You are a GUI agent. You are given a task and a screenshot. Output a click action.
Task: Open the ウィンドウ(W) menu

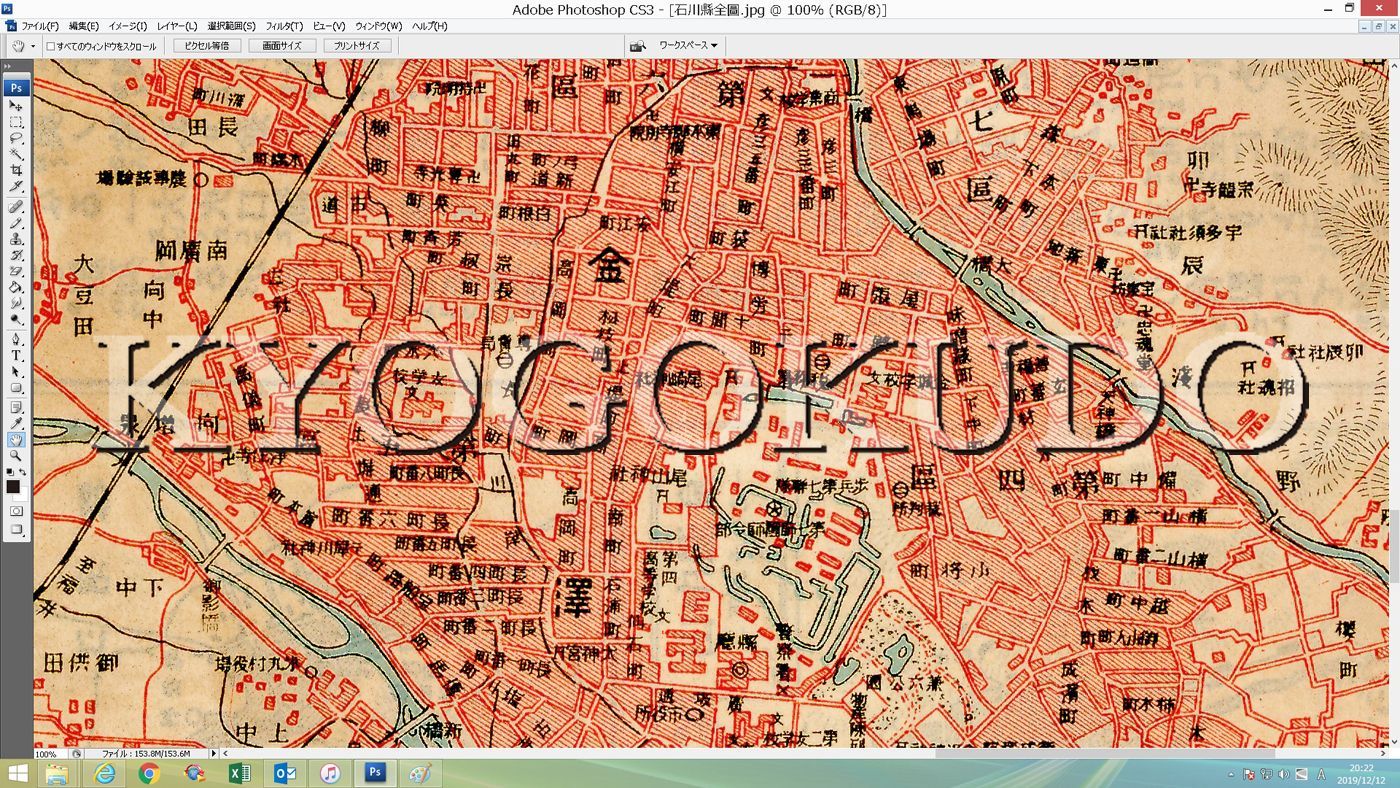(379, 26)
